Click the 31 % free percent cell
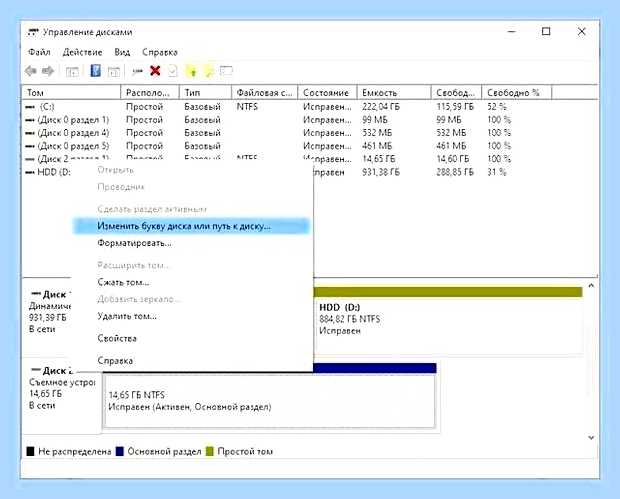Image resolution: width=620 pixels, height=499 pixels. tap(497, 172)
